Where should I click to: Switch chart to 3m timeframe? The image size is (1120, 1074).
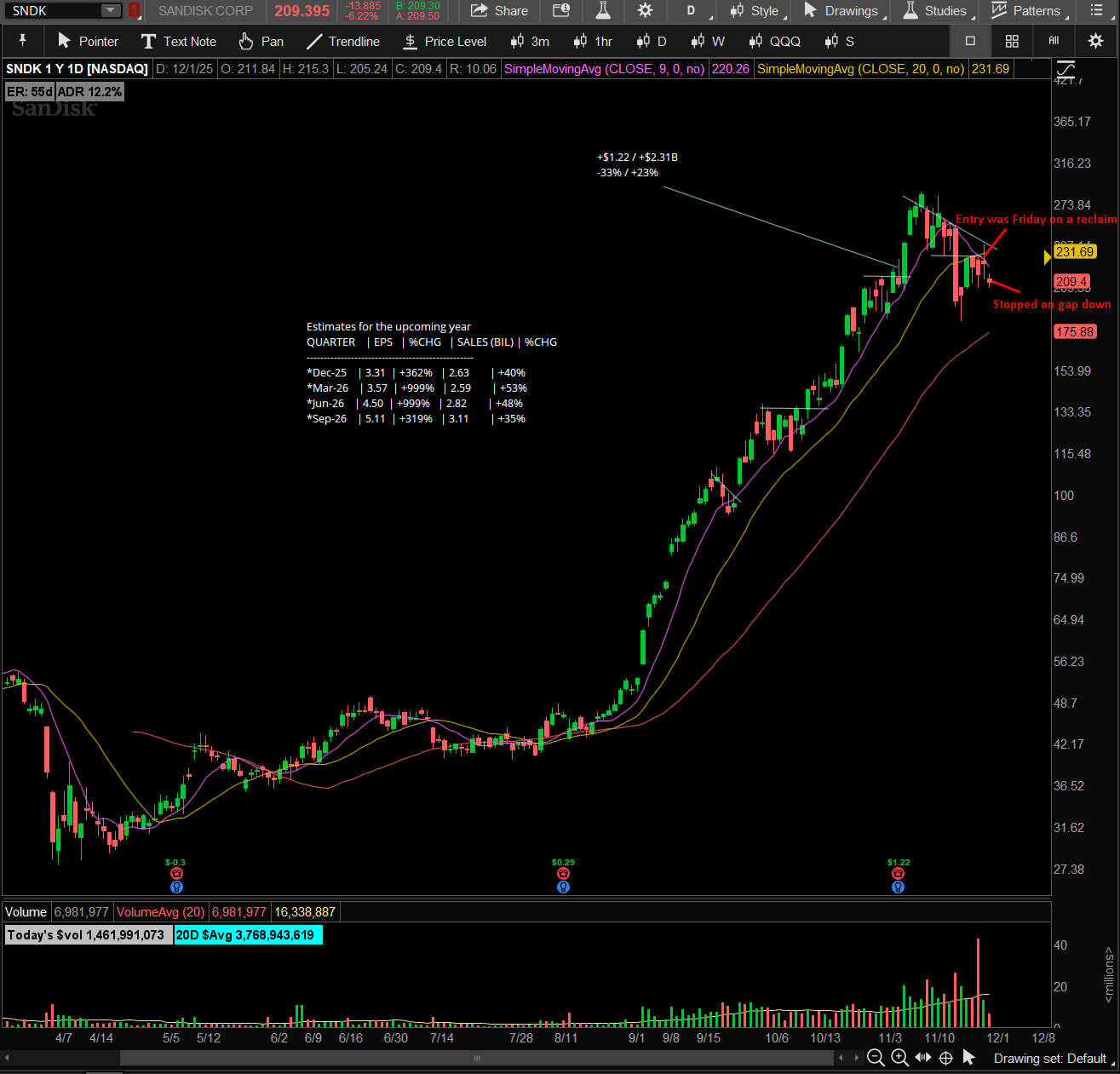(x=530, y=41)
